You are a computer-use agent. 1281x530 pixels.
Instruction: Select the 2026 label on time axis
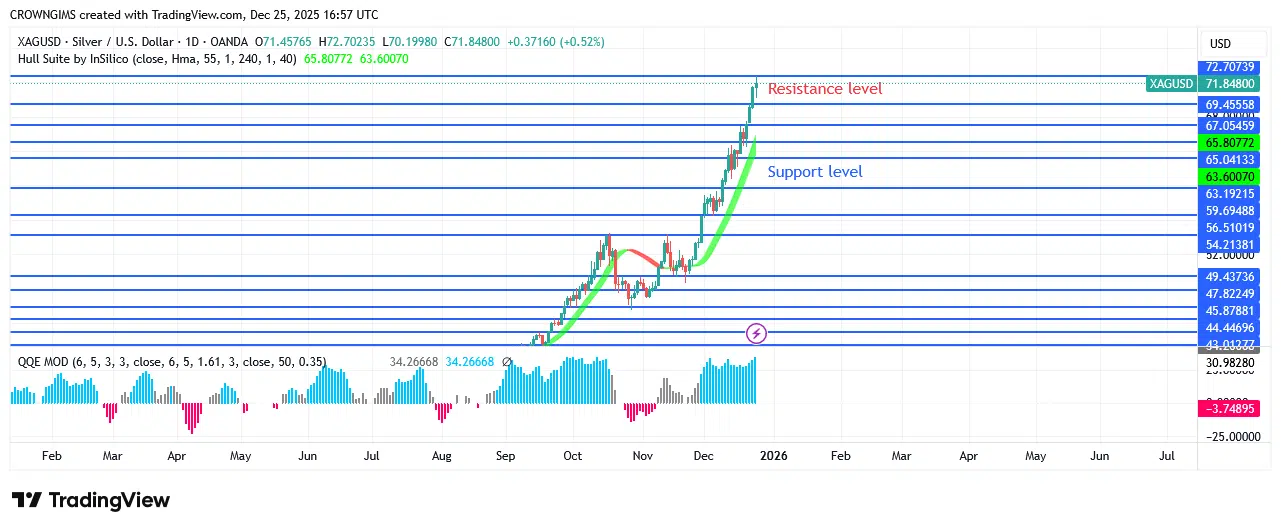pos(773,456)
